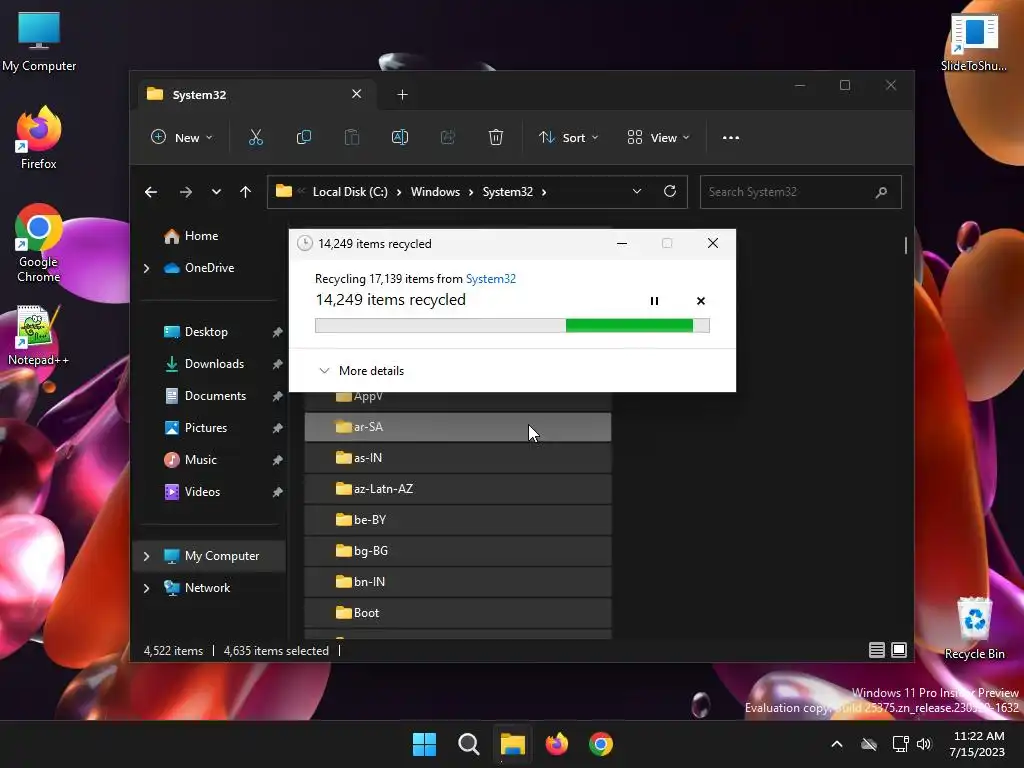Select Videos in navigation pane
The image size is (1024, 768).
(202, 492)
